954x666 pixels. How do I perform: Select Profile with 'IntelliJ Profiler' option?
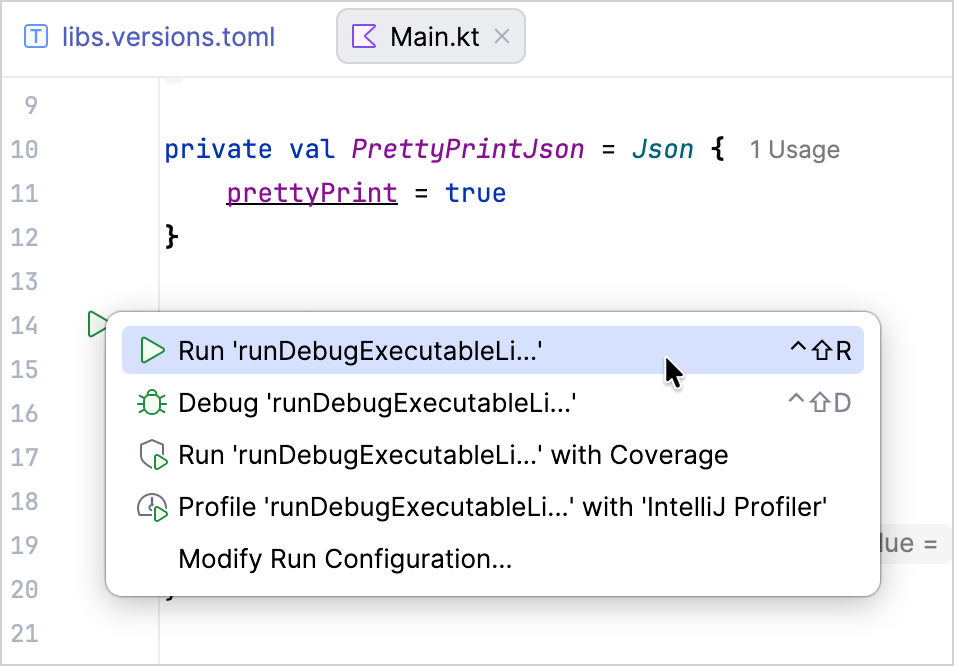[x=493, y=507]
